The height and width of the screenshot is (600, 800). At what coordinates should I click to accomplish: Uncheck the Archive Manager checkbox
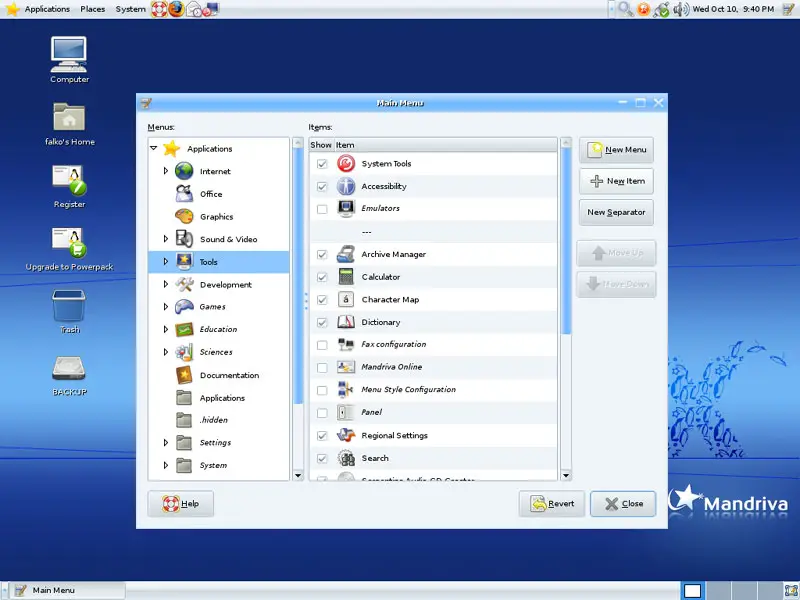(x=322, y=254)
